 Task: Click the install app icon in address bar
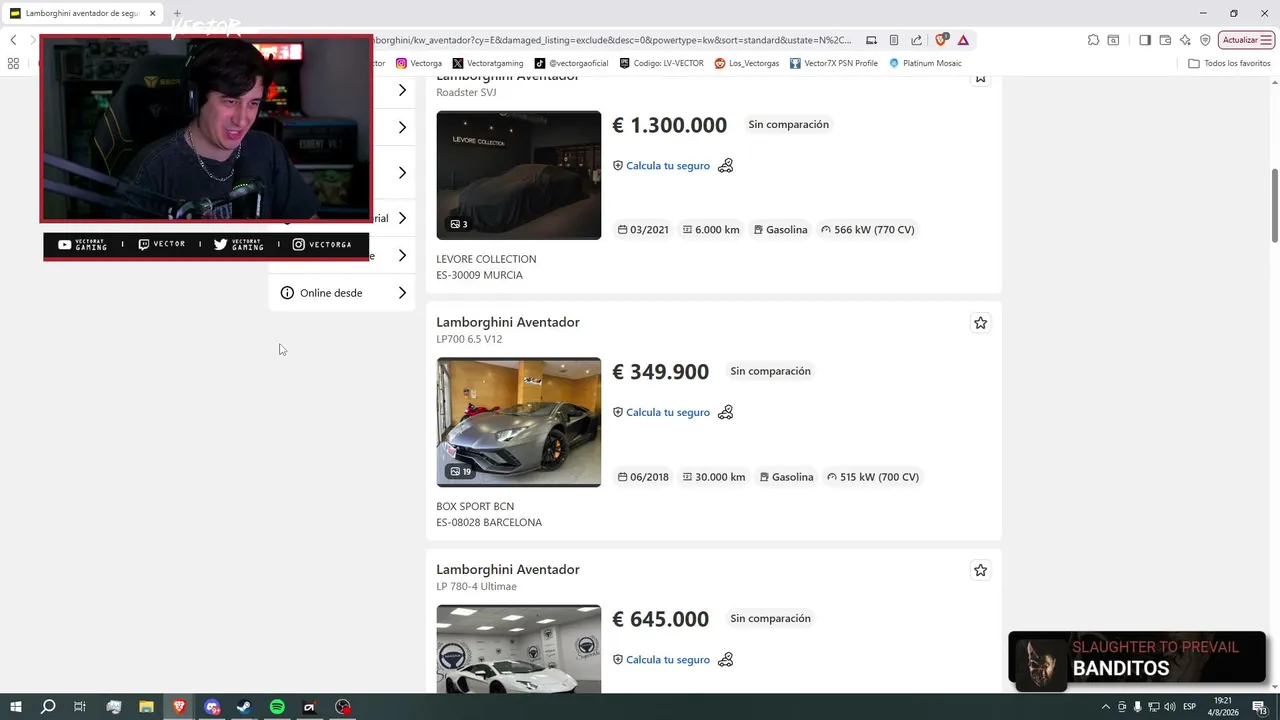pos(872,40)
